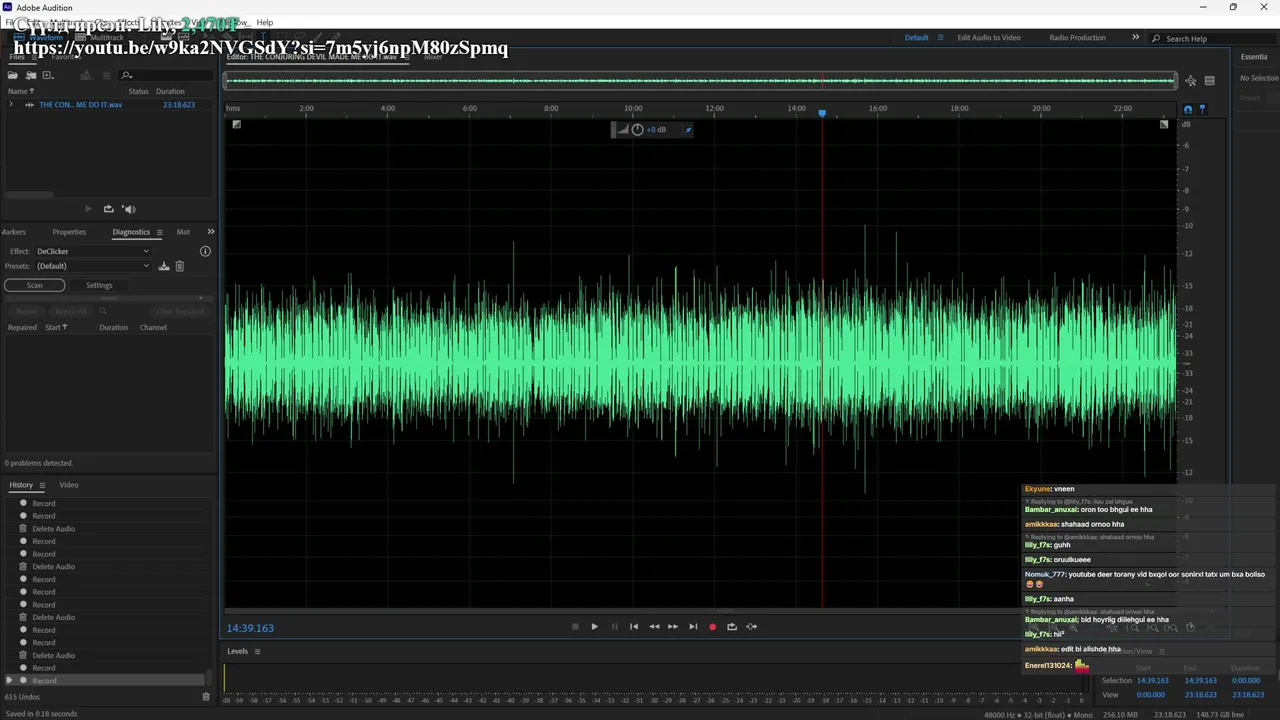Image resolution: width=1280 pixels, height=720 pixels.
Task: Click the Pause button in transport
Action: point(614,627)
